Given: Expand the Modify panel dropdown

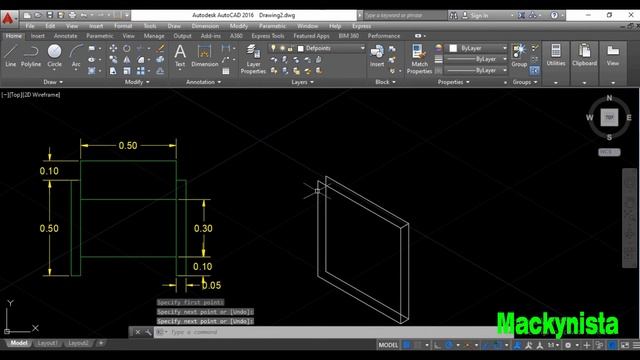Looking at the screenshot, I should 137,82.
